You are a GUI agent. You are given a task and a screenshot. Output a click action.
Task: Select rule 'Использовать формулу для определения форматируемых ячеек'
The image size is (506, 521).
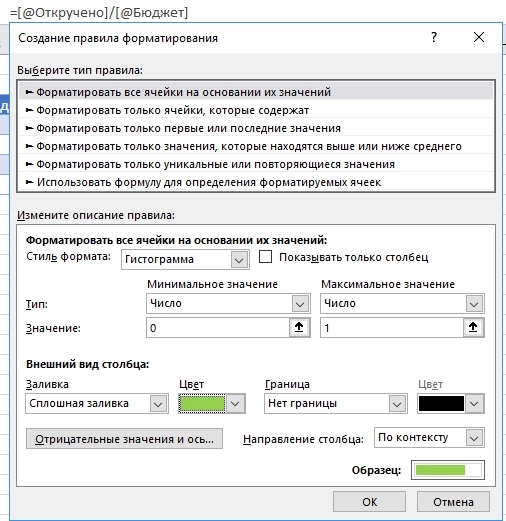tap(256, 182)
